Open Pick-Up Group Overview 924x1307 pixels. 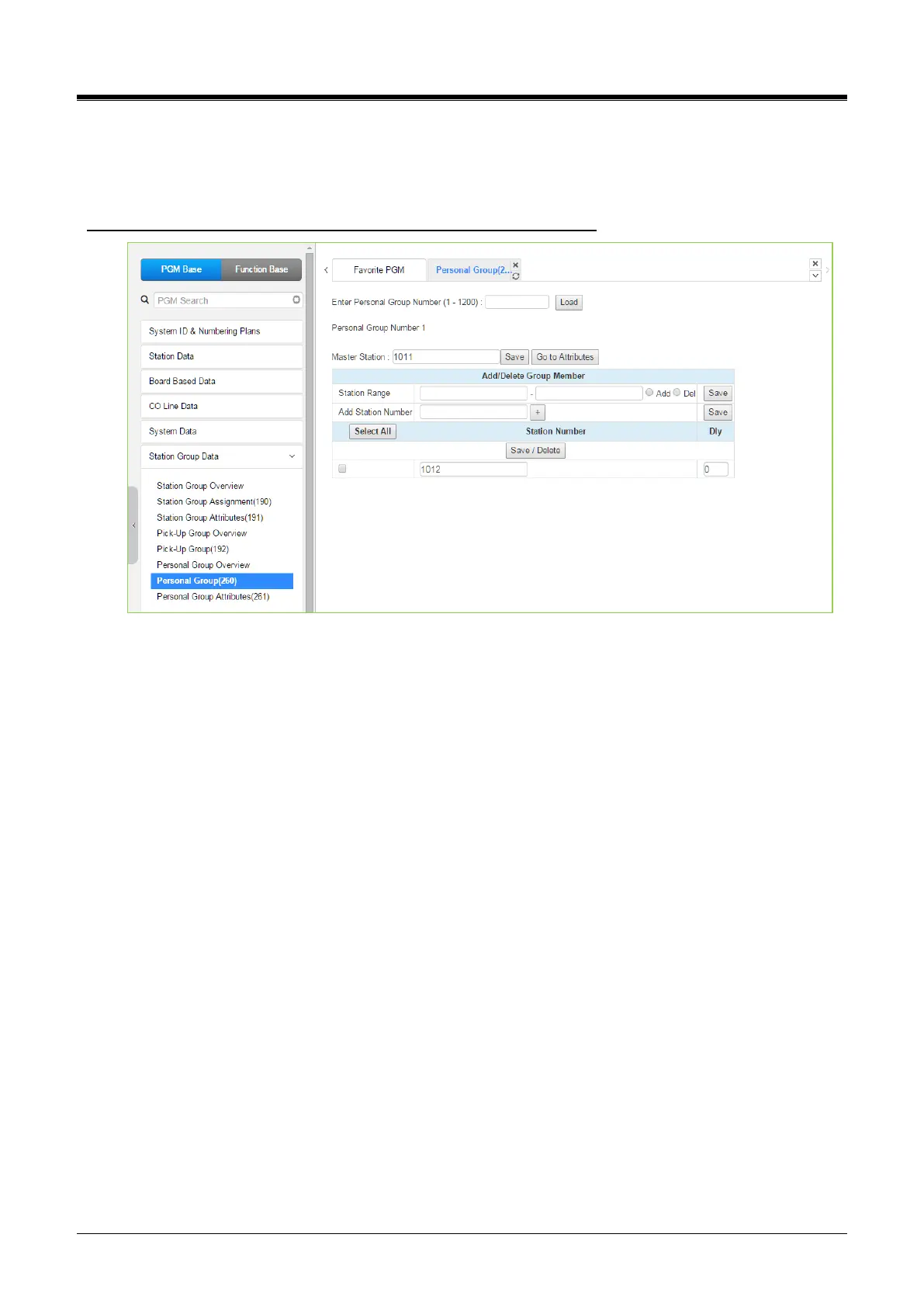[x=202, y=533]
